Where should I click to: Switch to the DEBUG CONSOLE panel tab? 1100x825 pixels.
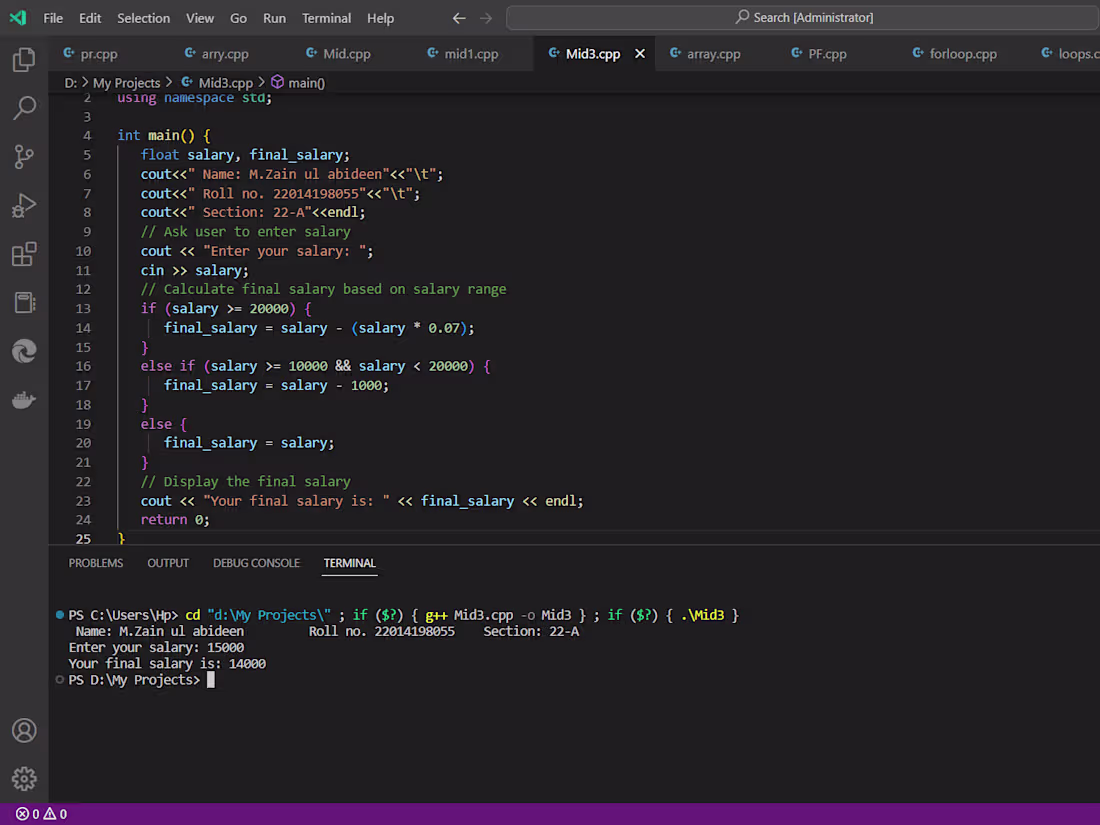[x=256, y=563]
